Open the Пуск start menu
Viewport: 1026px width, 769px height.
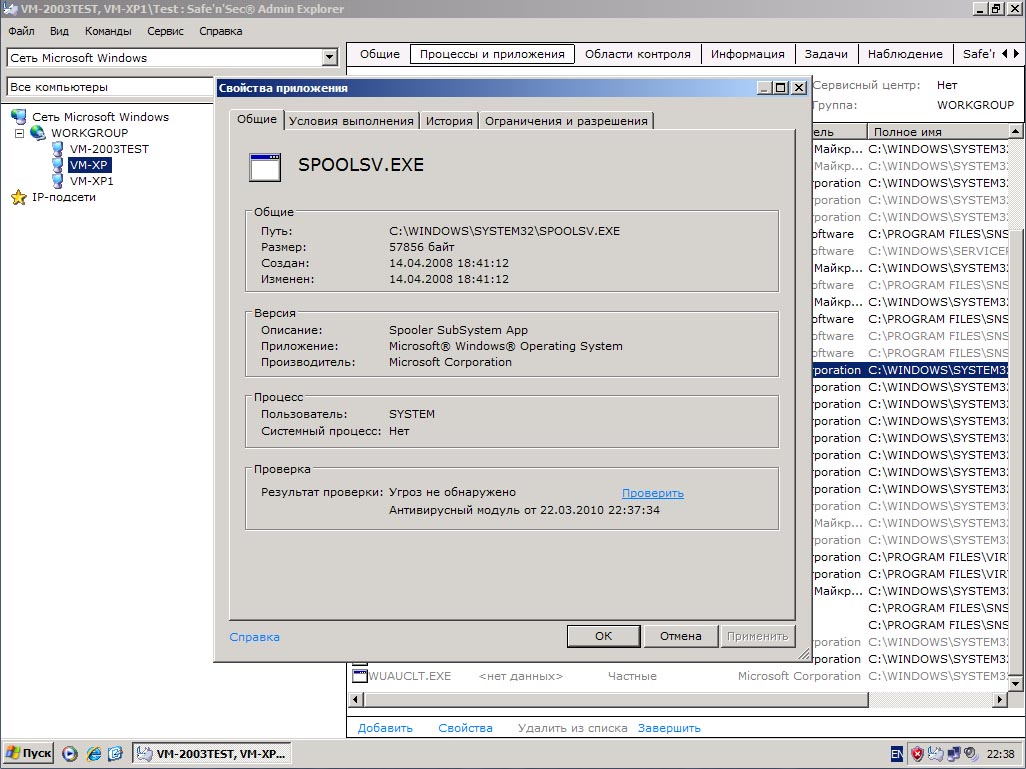pyautogui.click(x=29, y=753)
